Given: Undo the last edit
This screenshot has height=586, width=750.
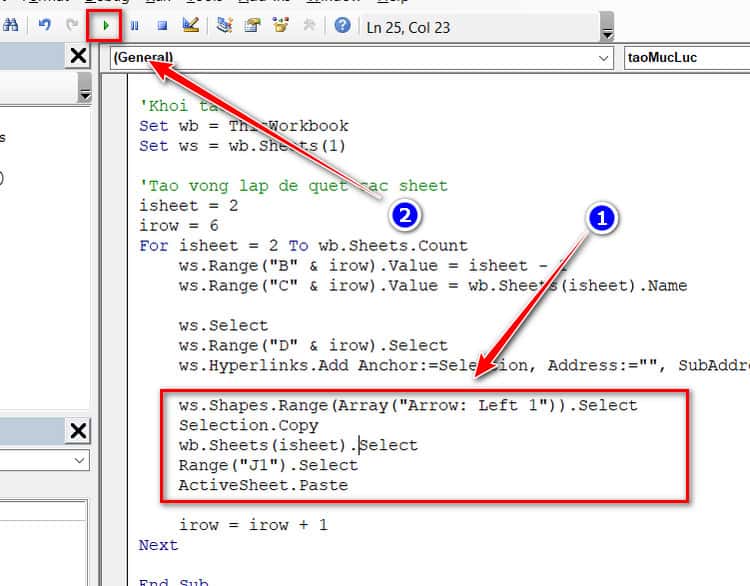Looking at the screenshot, I should click(x=44, y=24).
